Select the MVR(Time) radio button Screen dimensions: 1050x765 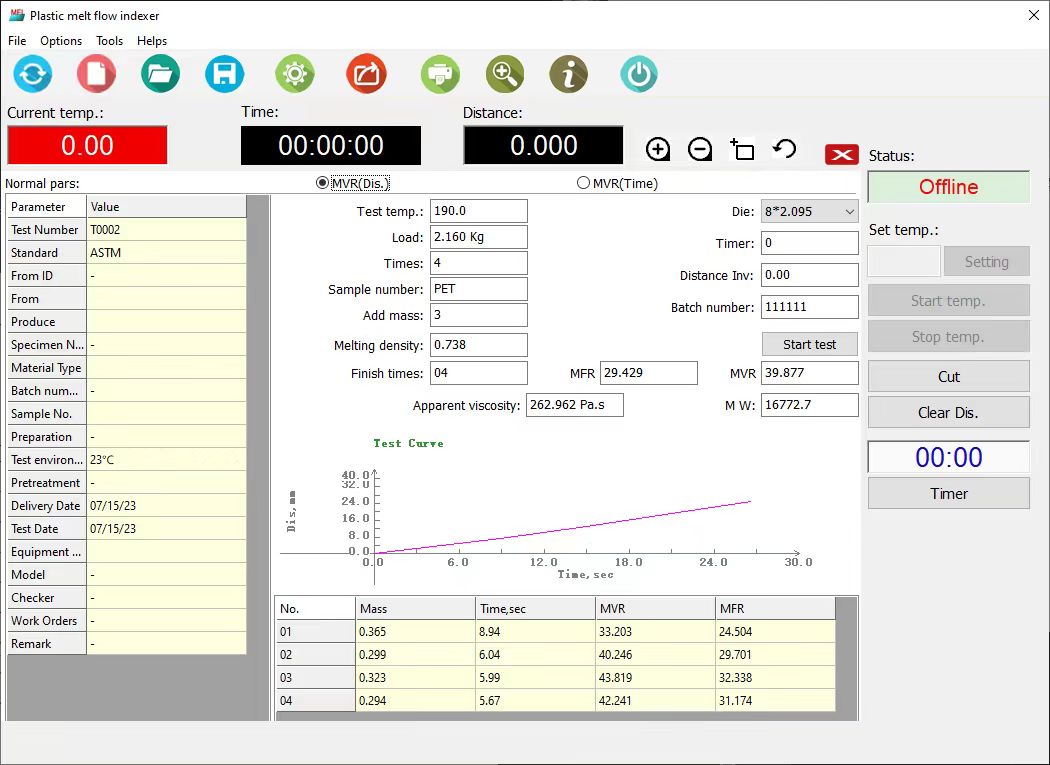coord(584,183)
